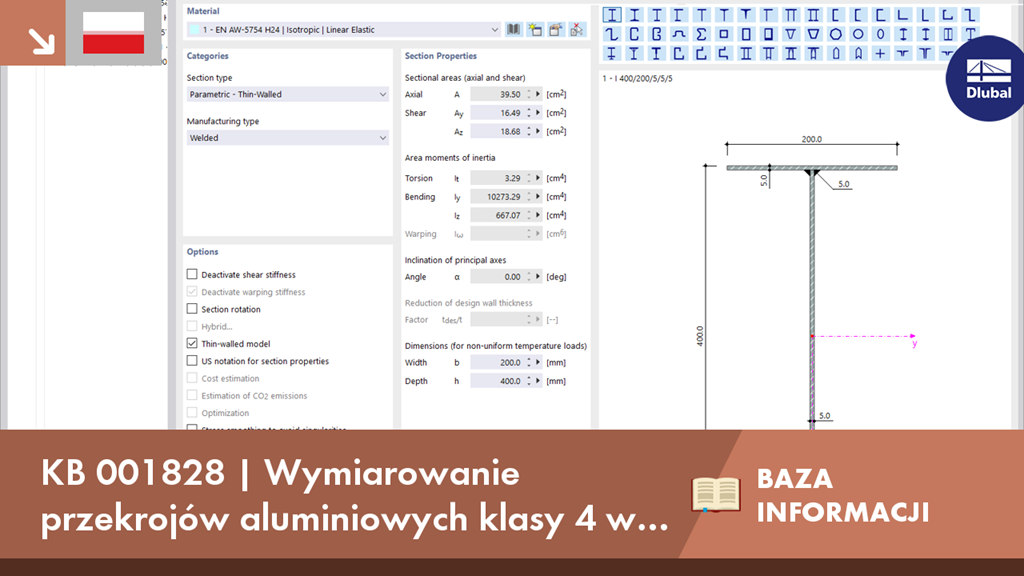
Task: Pick the hat-shaped omega section icon
Action: point(679,34)
